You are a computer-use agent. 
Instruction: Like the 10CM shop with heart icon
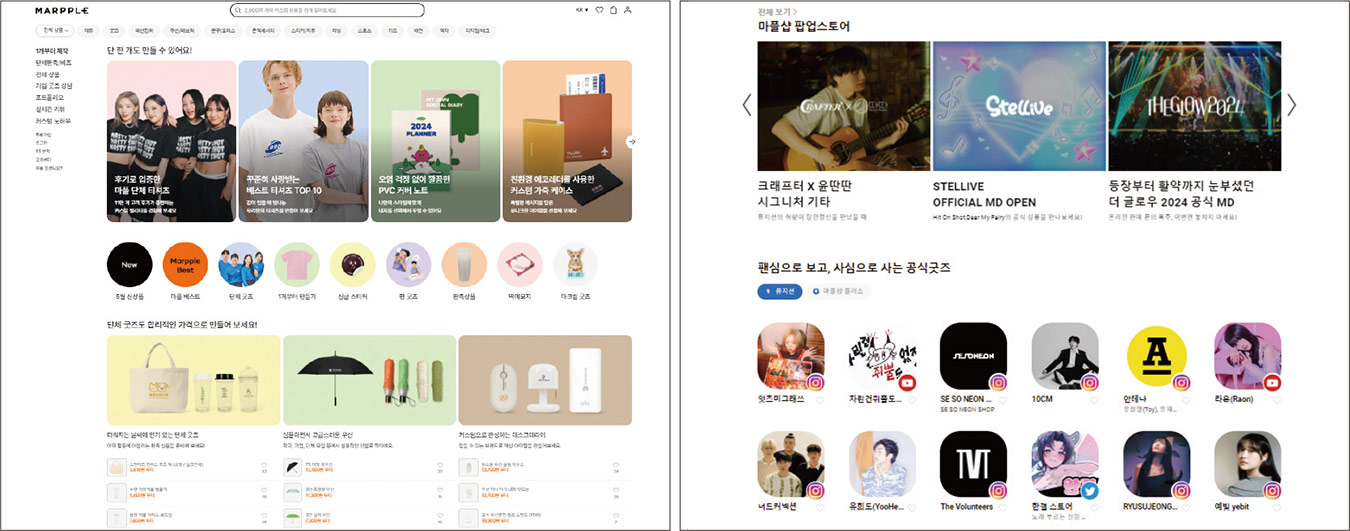point(1093,400)
